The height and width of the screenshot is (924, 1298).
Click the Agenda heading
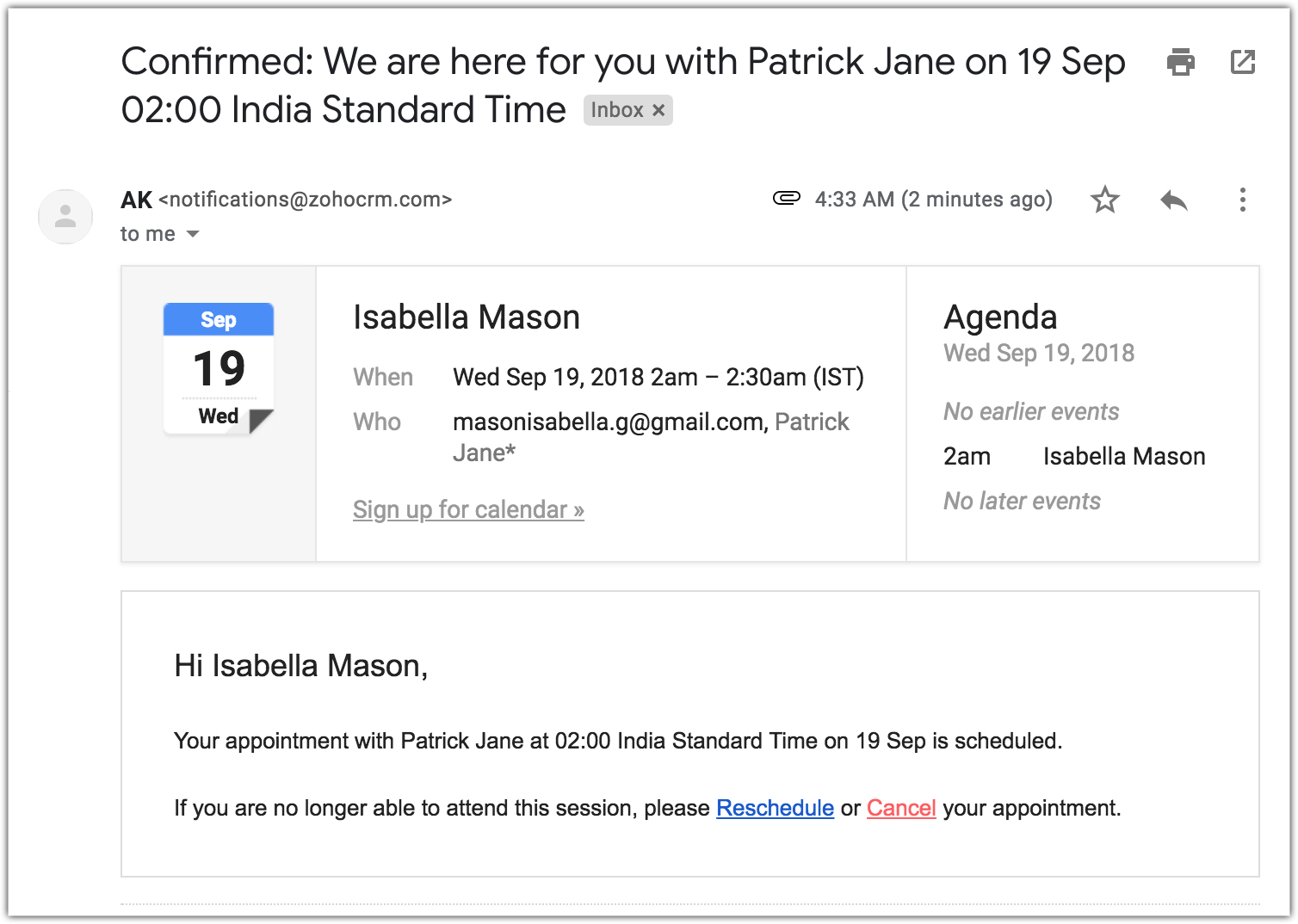(x=999, y=317)
